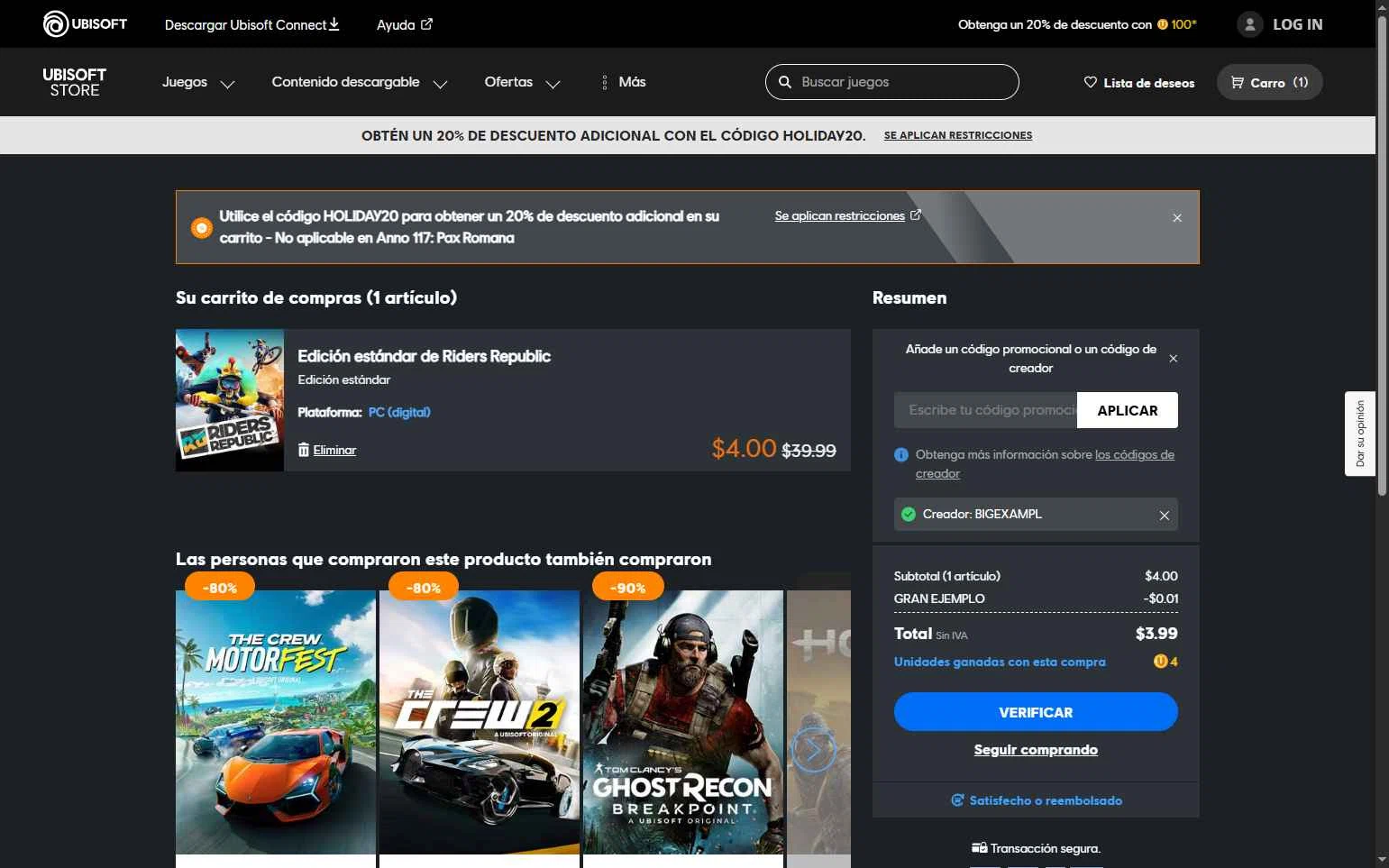
Task: Click the 20% discount Units offer text
Action: point(1055,24)
